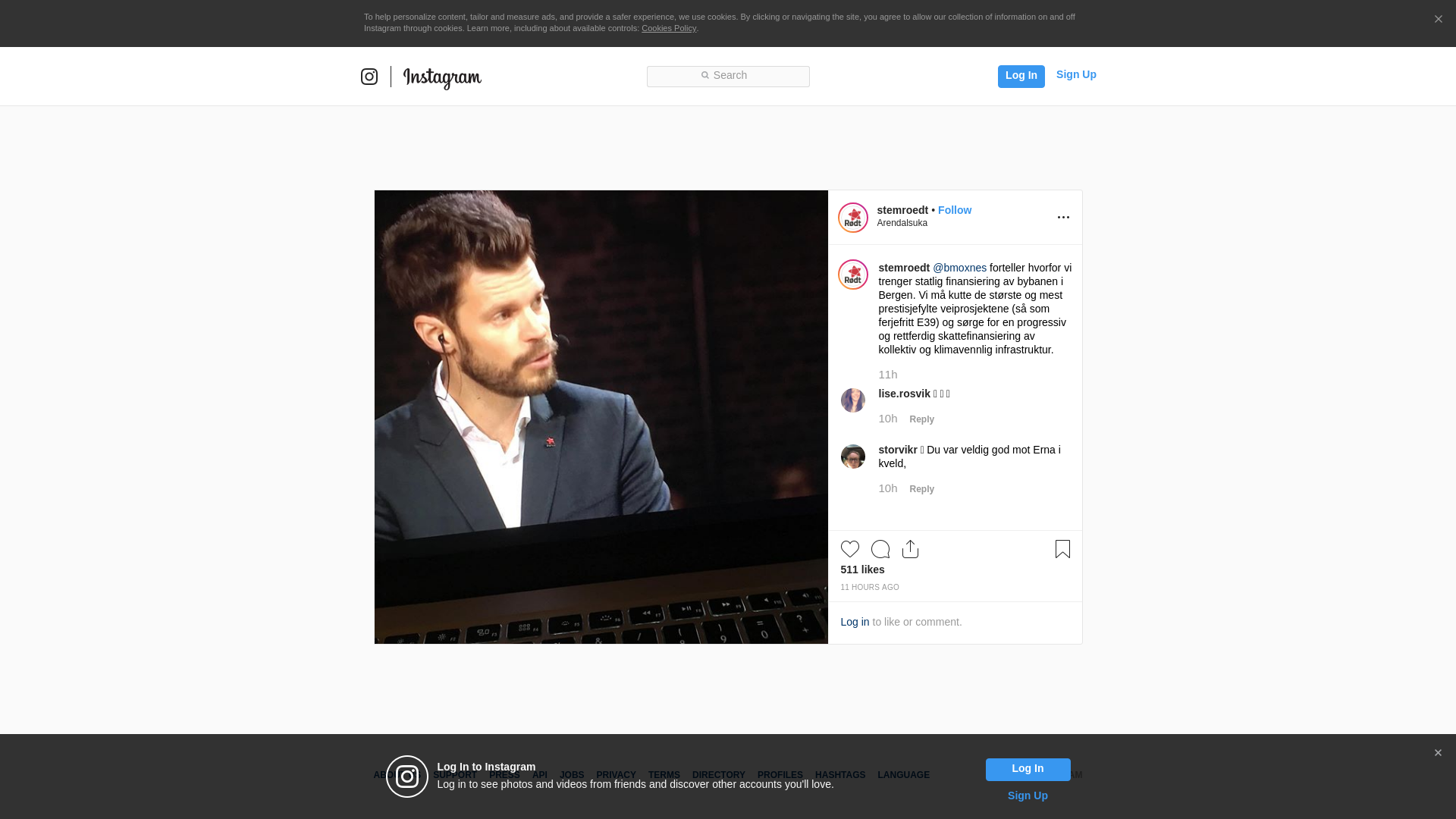Open the DIRECTORY footer link
1456x819 pixels.
coord(719,775)
